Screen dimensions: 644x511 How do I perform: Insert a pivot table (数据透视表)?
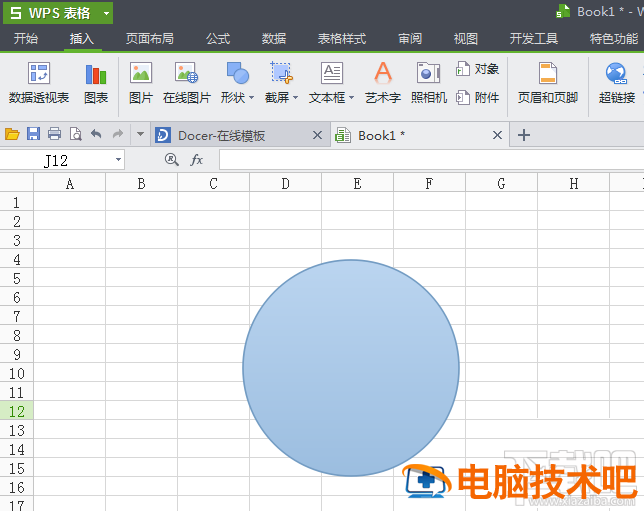[x=39, y=83]
